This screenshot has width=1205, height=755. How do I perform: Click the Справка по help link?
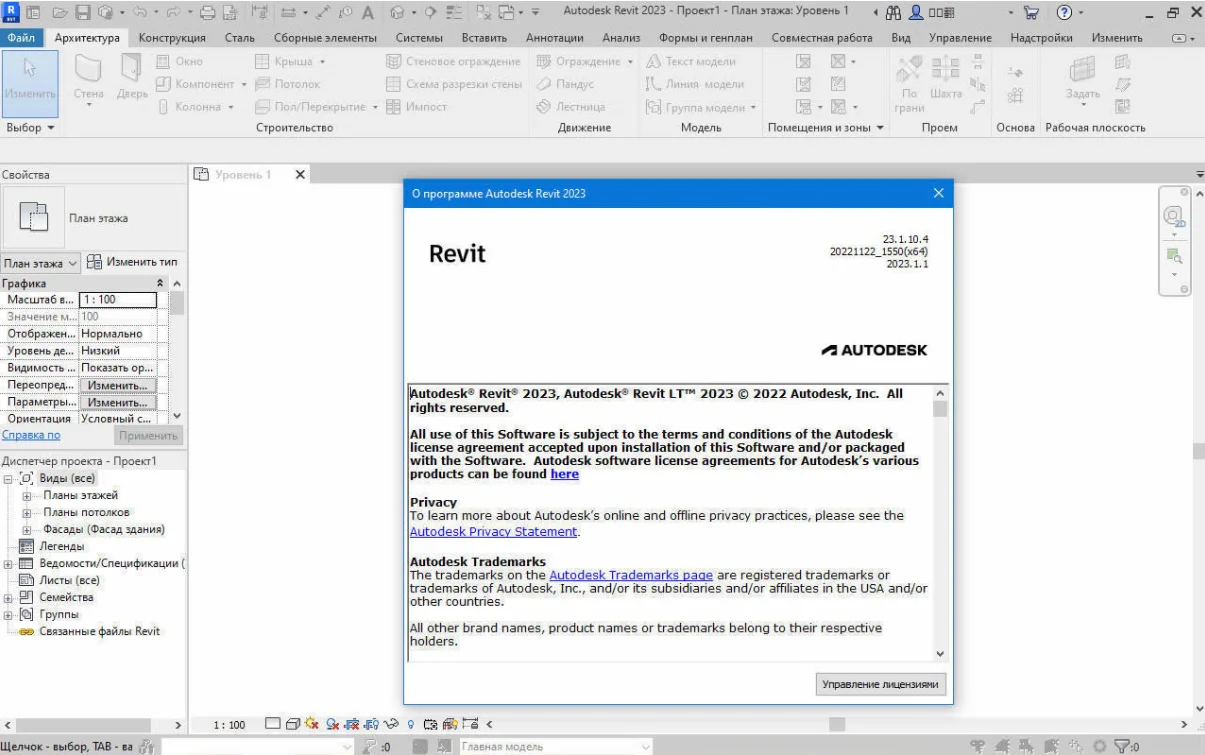tap(31, 435)
